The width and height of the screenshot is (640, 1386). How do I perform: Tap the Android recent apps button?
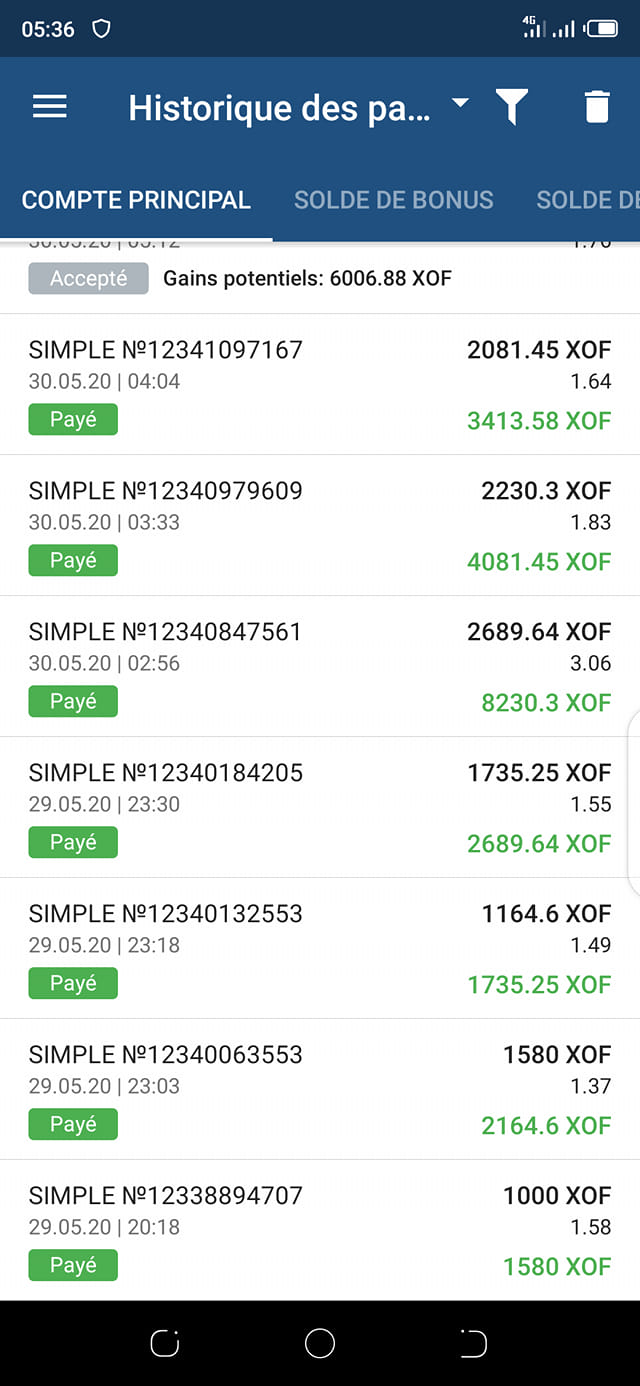[x=165, y=1344]
